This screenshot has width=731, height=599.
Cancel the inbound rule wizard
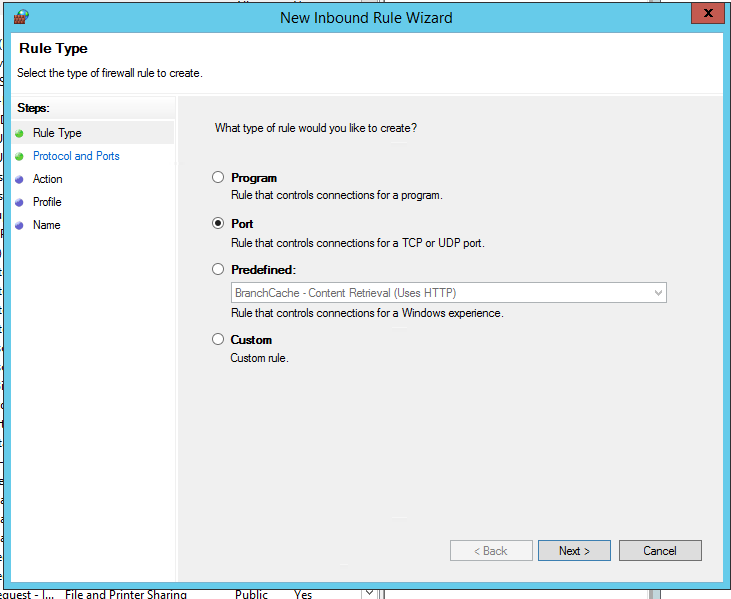coord(660,551)
